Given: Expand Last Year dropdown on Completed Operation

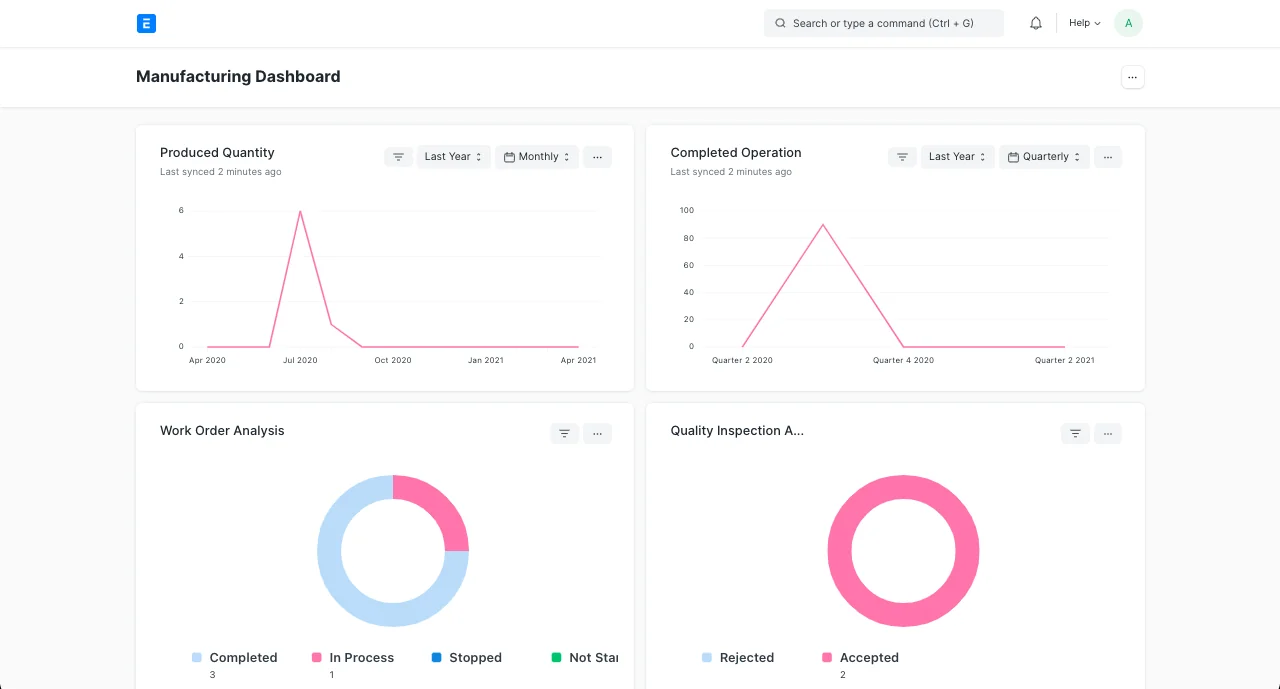Looking at the screenshot, I should click(958, 157).
